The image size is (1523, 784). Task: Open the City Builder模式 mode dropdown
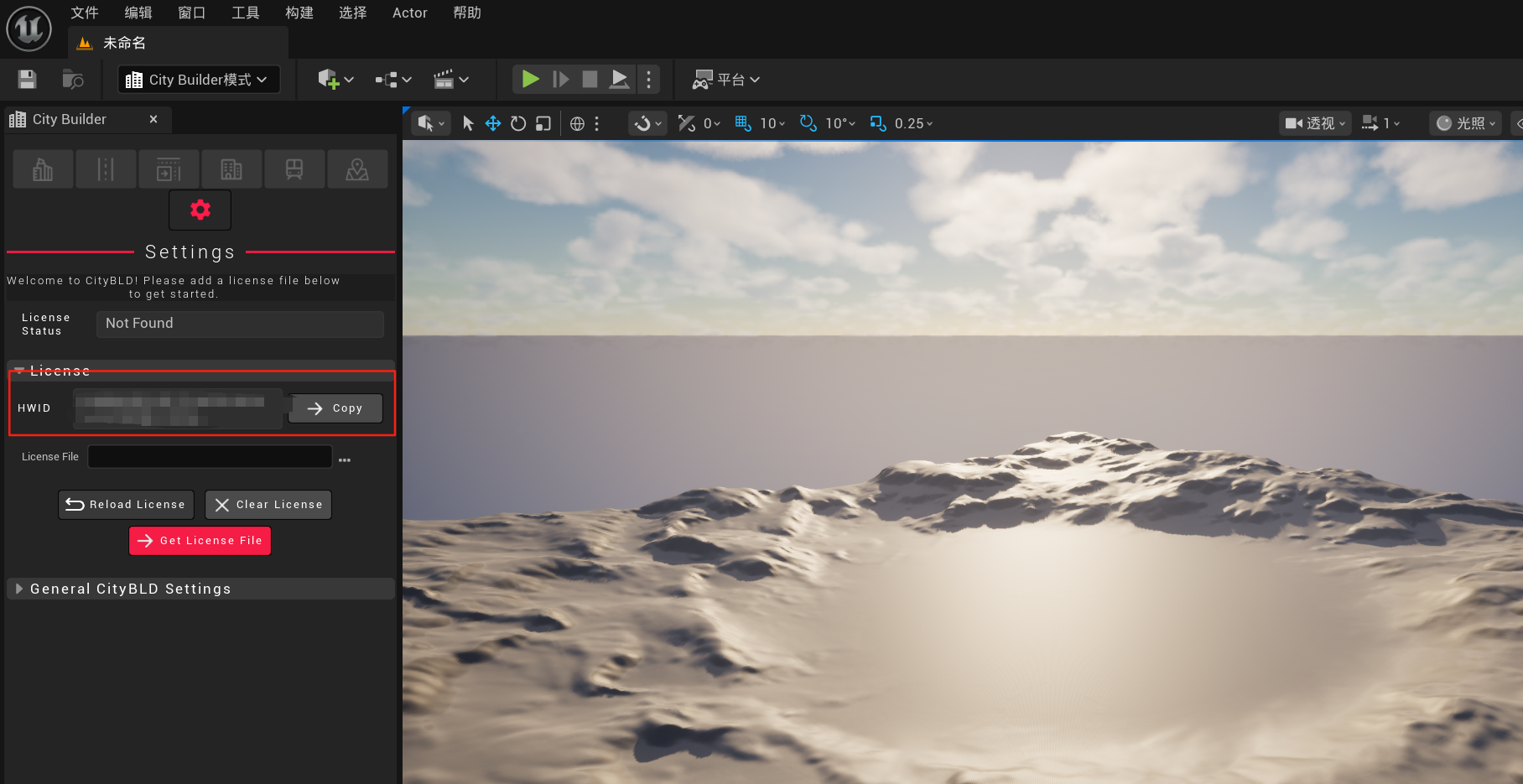tap(199, 80)
